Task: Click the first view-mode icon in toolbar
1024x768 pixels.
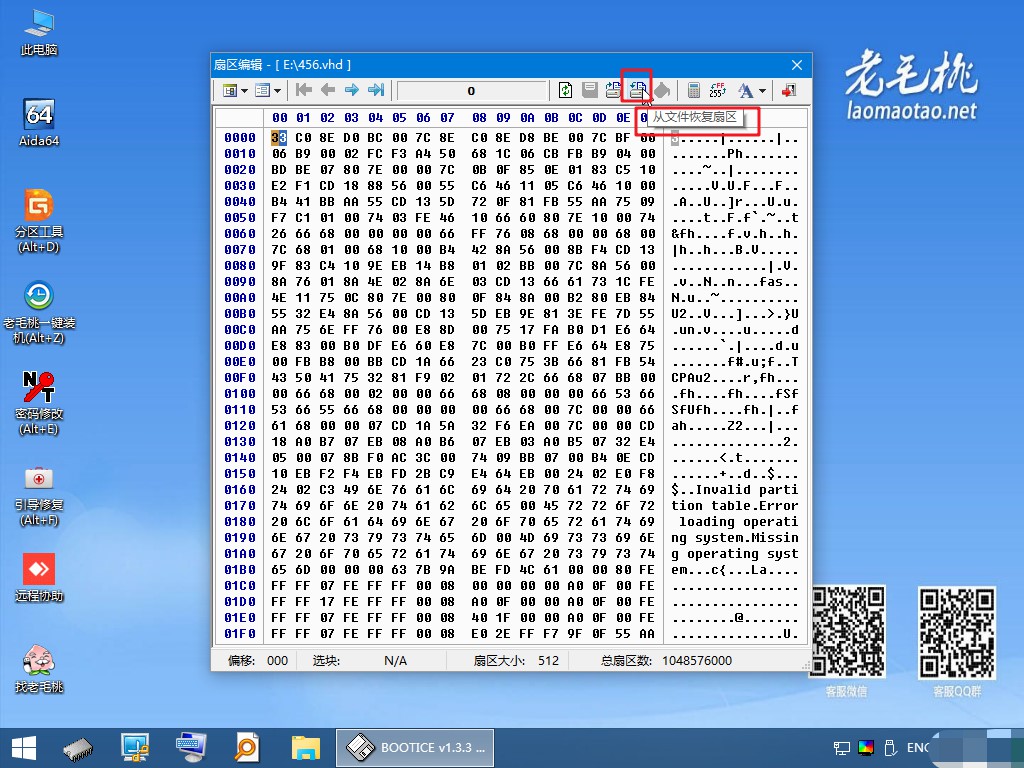Action: click(230, 90)
